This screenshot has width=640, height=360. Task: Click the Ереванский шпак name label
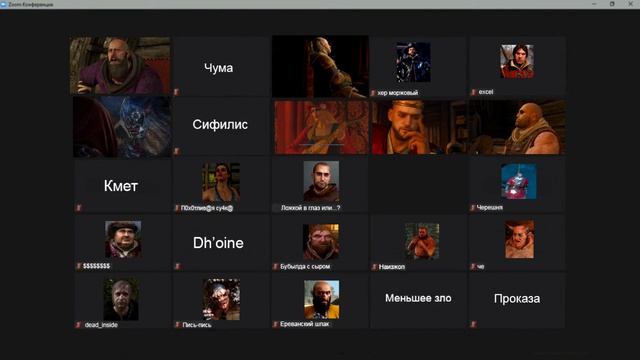click(304, 324)
